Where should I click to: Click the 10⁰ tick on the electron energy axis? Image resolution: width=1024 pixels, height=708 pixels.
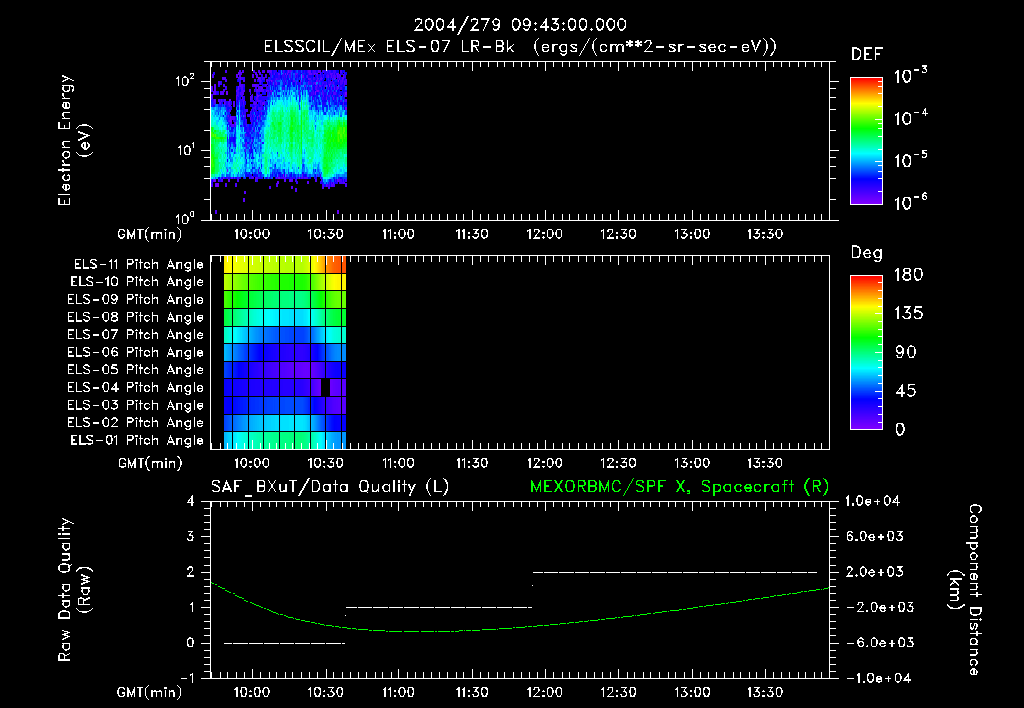click(x=185, y=218)
